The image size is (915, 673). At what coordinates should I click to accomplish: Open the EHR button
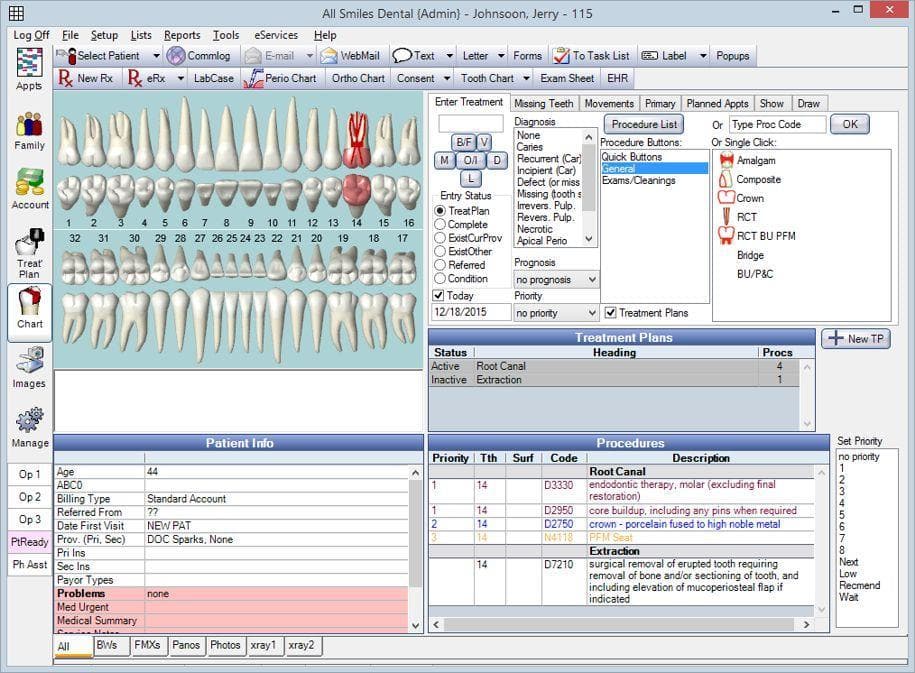pyautogui.click(x=617, y=78)
